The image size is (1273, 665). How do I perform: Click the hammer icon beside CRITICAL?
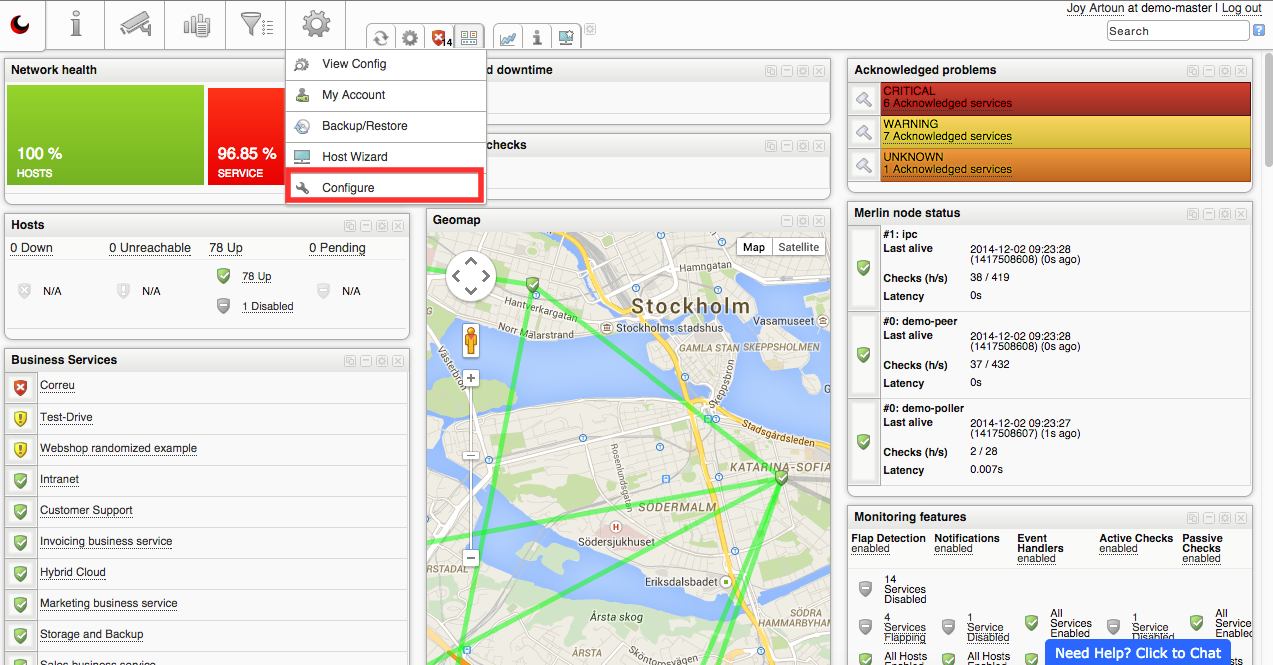click(863, 99)
